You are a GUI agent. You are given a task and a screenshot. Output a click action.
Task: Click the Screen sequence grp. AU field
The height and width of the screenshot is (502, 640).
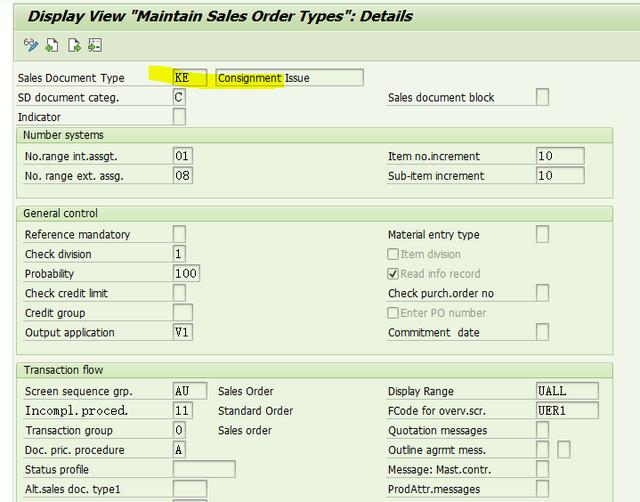pyautogui.click(x=190, y=391)
